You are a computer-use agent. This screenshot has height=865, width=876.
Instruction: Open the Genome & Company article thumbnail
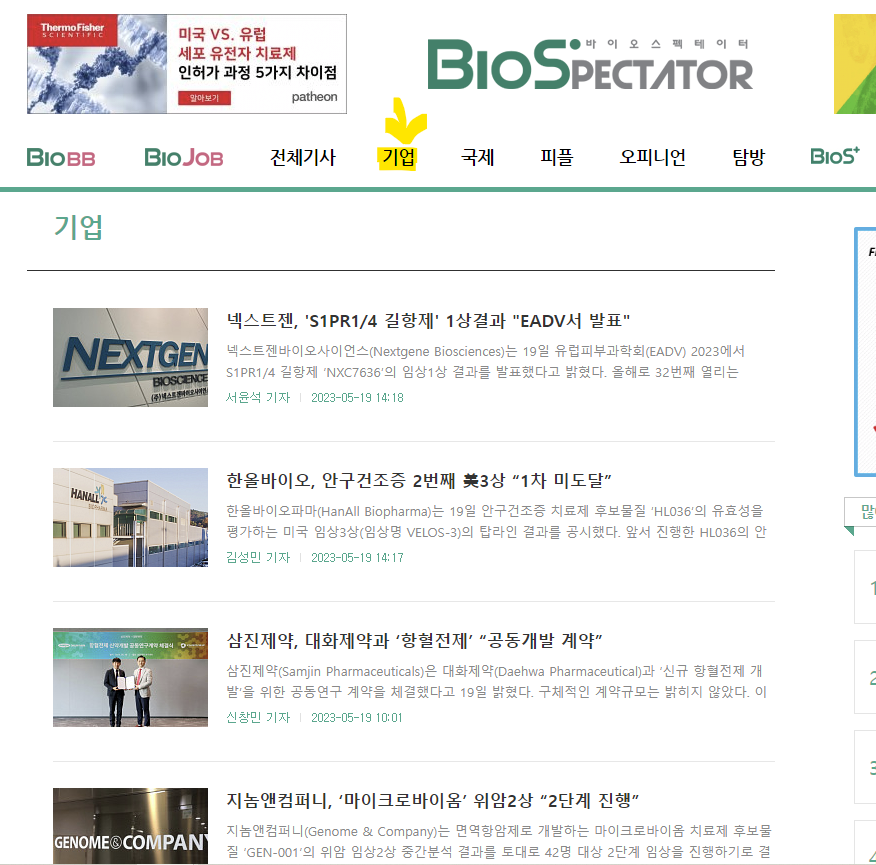[130, 826]
